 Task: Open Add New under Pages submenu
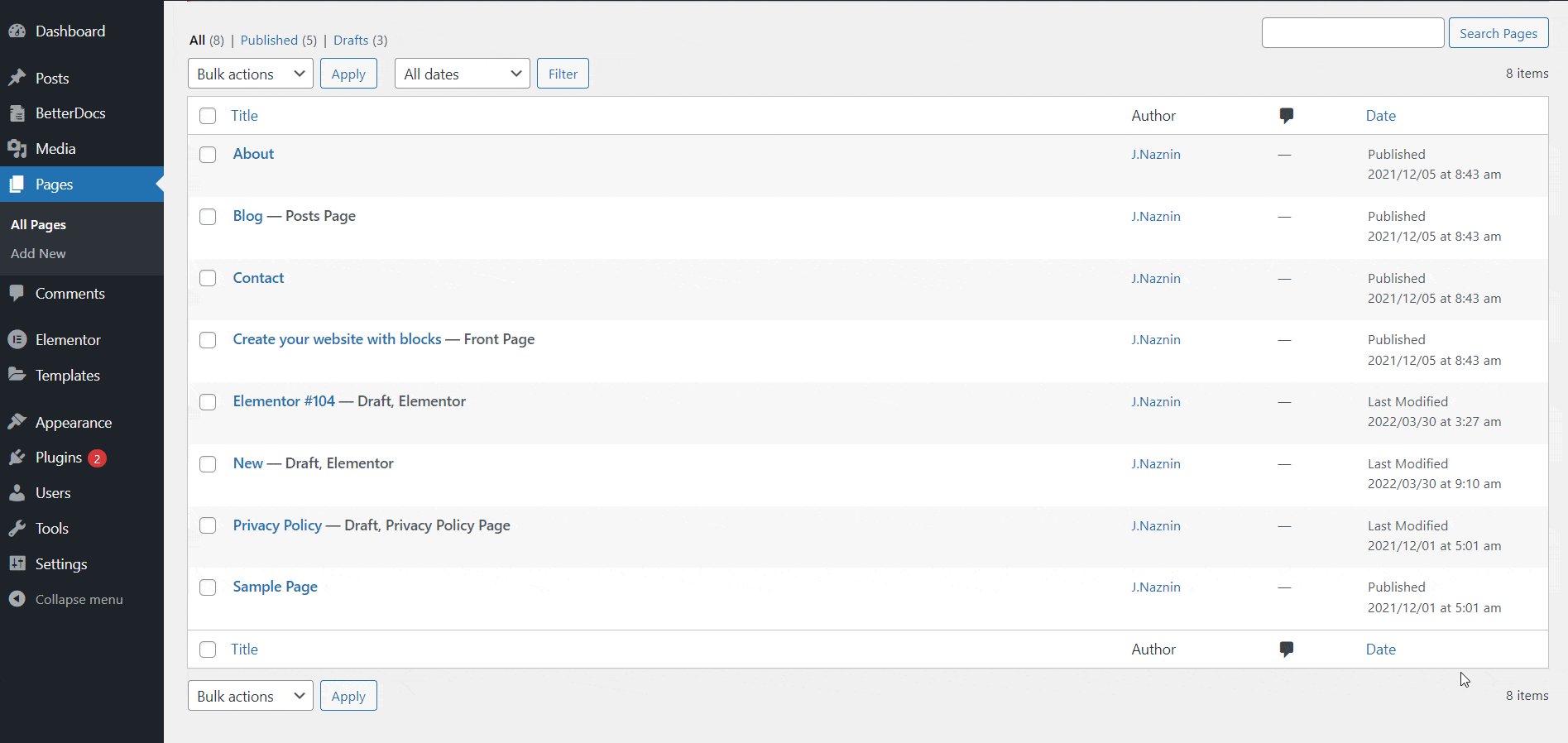[38, 254]
